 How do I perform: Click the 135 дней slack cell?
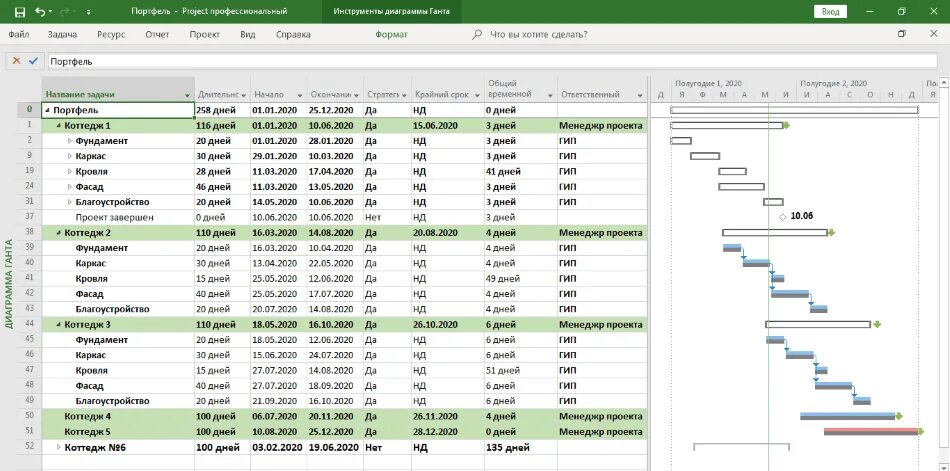(520, 447)
